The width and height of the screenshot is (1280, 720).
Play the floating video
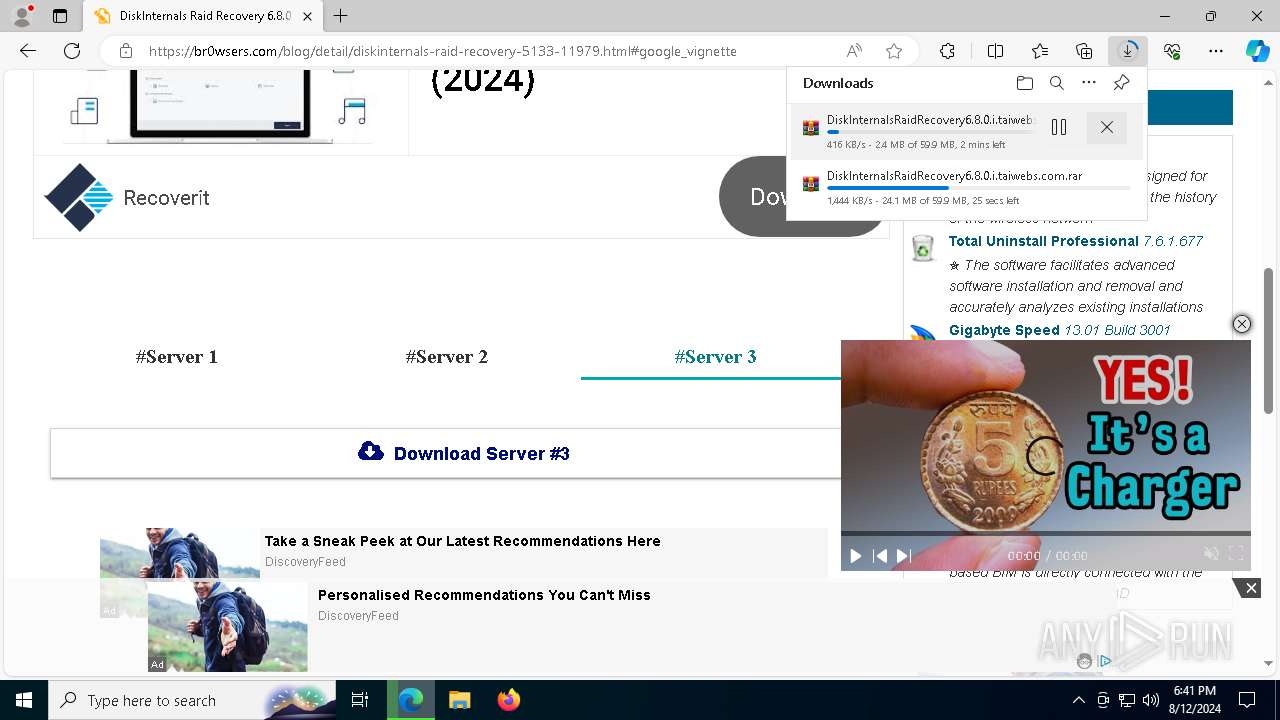coord(855,556)
